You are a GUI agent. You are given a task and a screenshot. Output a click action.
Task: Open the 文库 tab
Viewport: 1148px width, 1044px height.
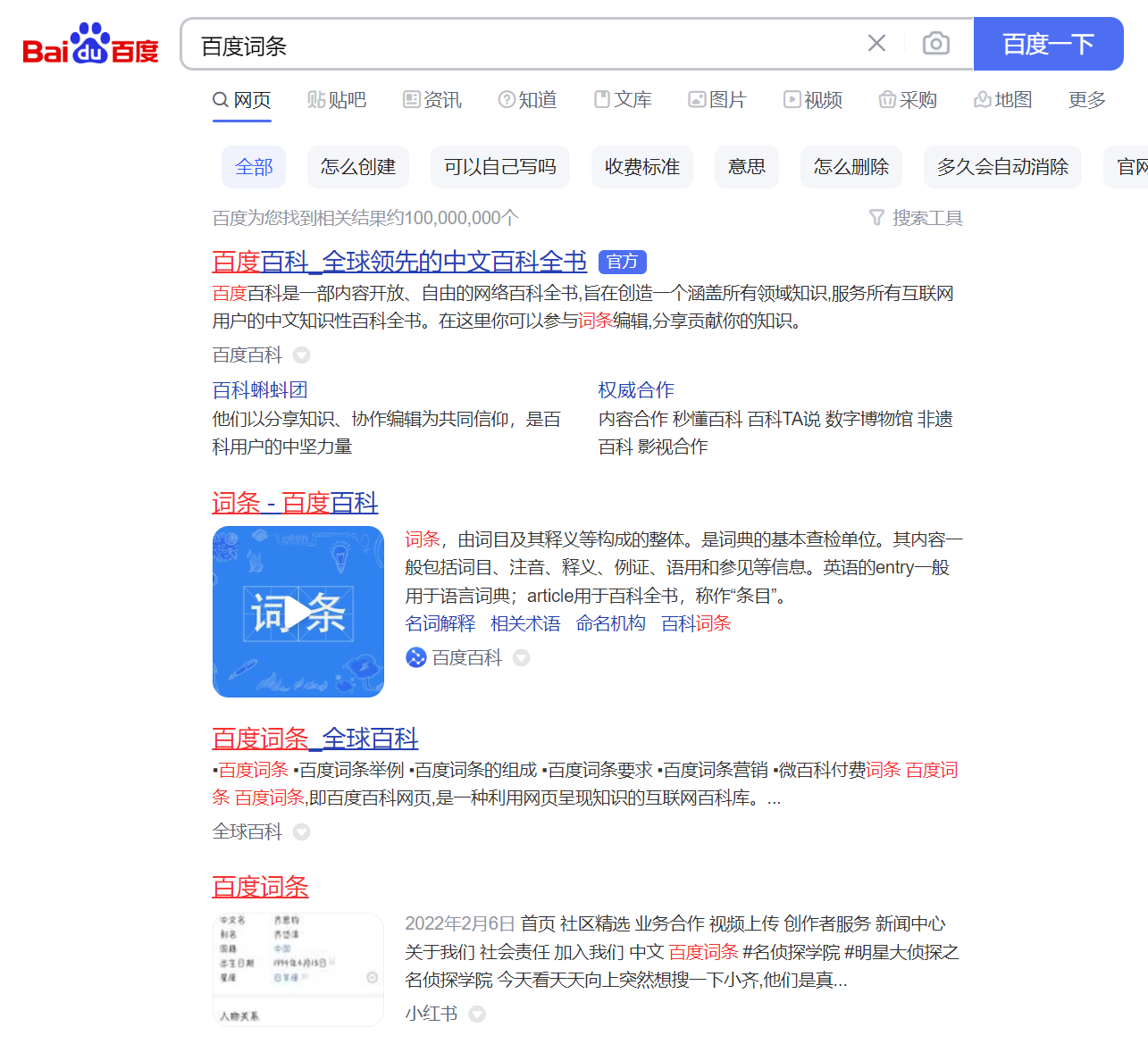(x=623, y=100)
